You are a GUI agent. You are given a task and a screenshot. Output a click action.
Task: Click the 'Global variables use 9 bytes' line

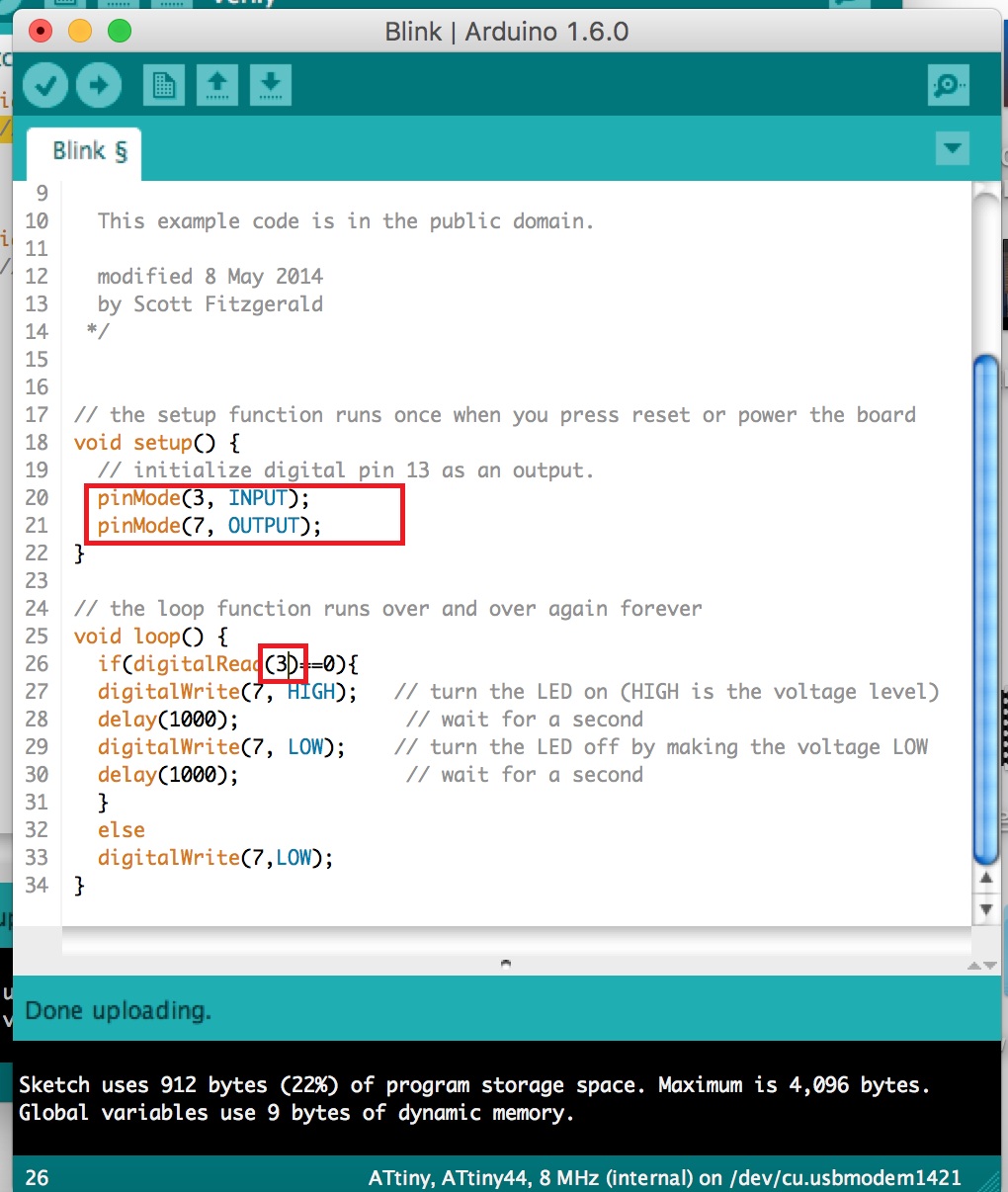pyautogui.click(x=296, y=1113)
